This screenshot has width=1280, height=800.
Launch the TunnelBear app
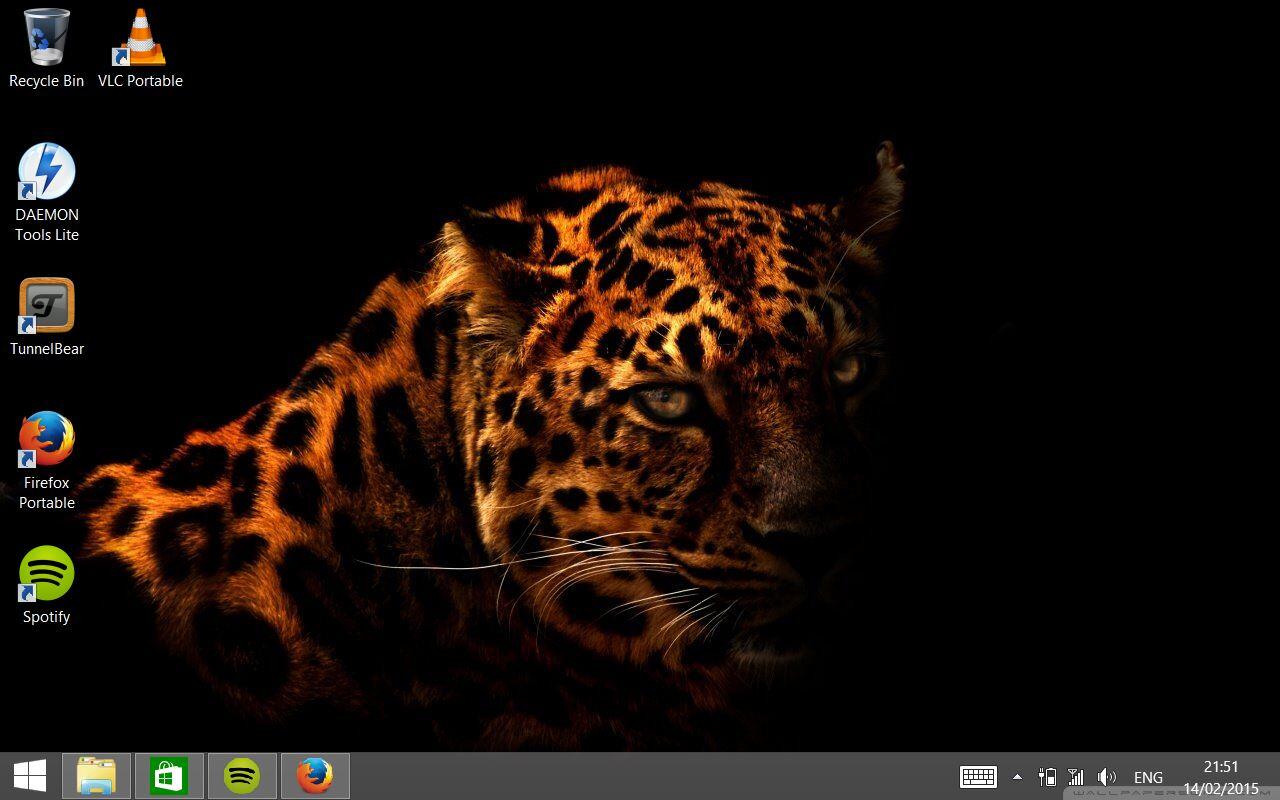[46, 305]
